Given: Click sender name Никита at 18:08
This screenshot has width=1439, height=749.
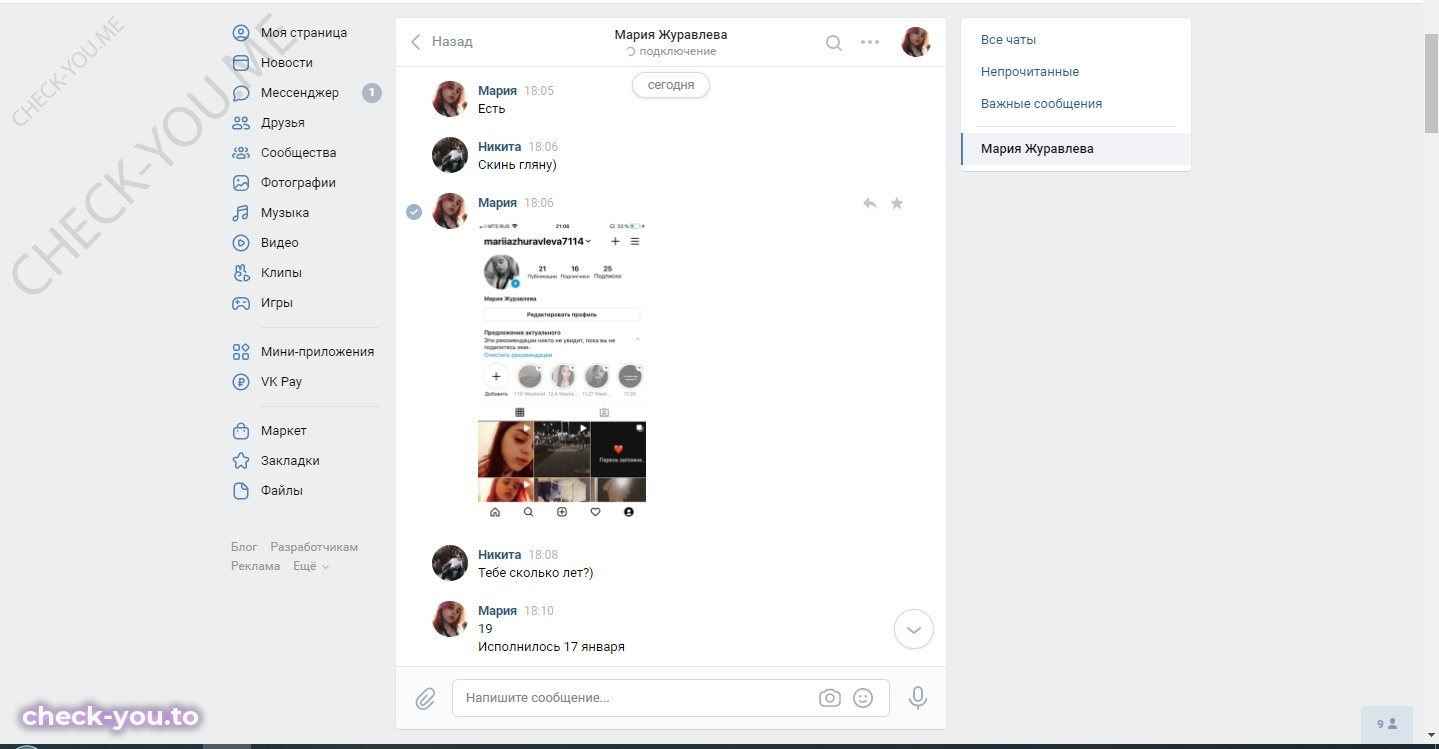Looking at the screenshot, I should click(x=499, y=555).
